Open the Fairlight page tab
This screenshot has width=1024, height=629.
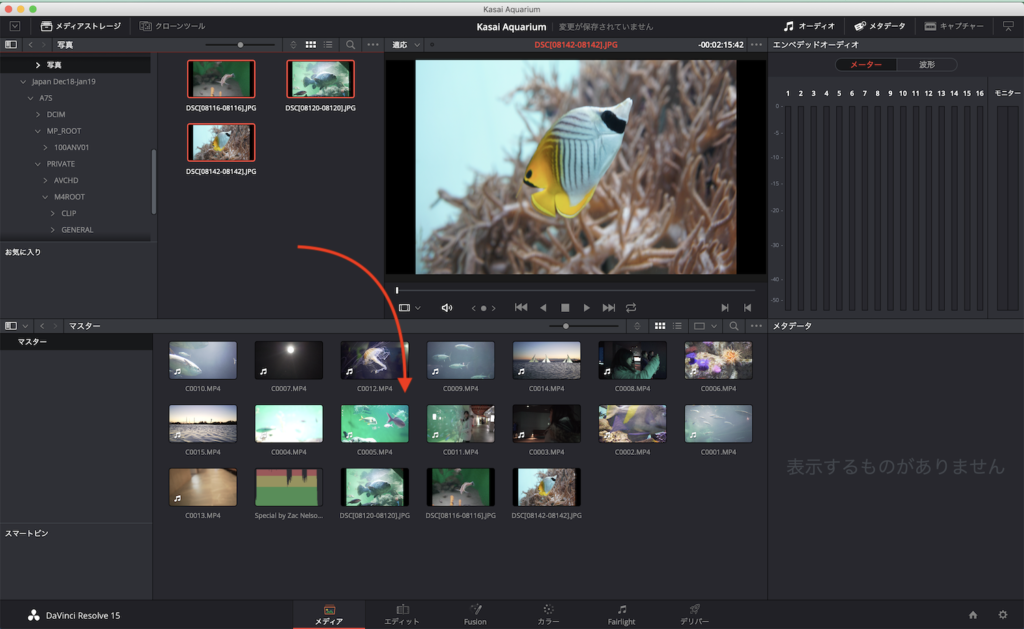click(x=621, y=614)
